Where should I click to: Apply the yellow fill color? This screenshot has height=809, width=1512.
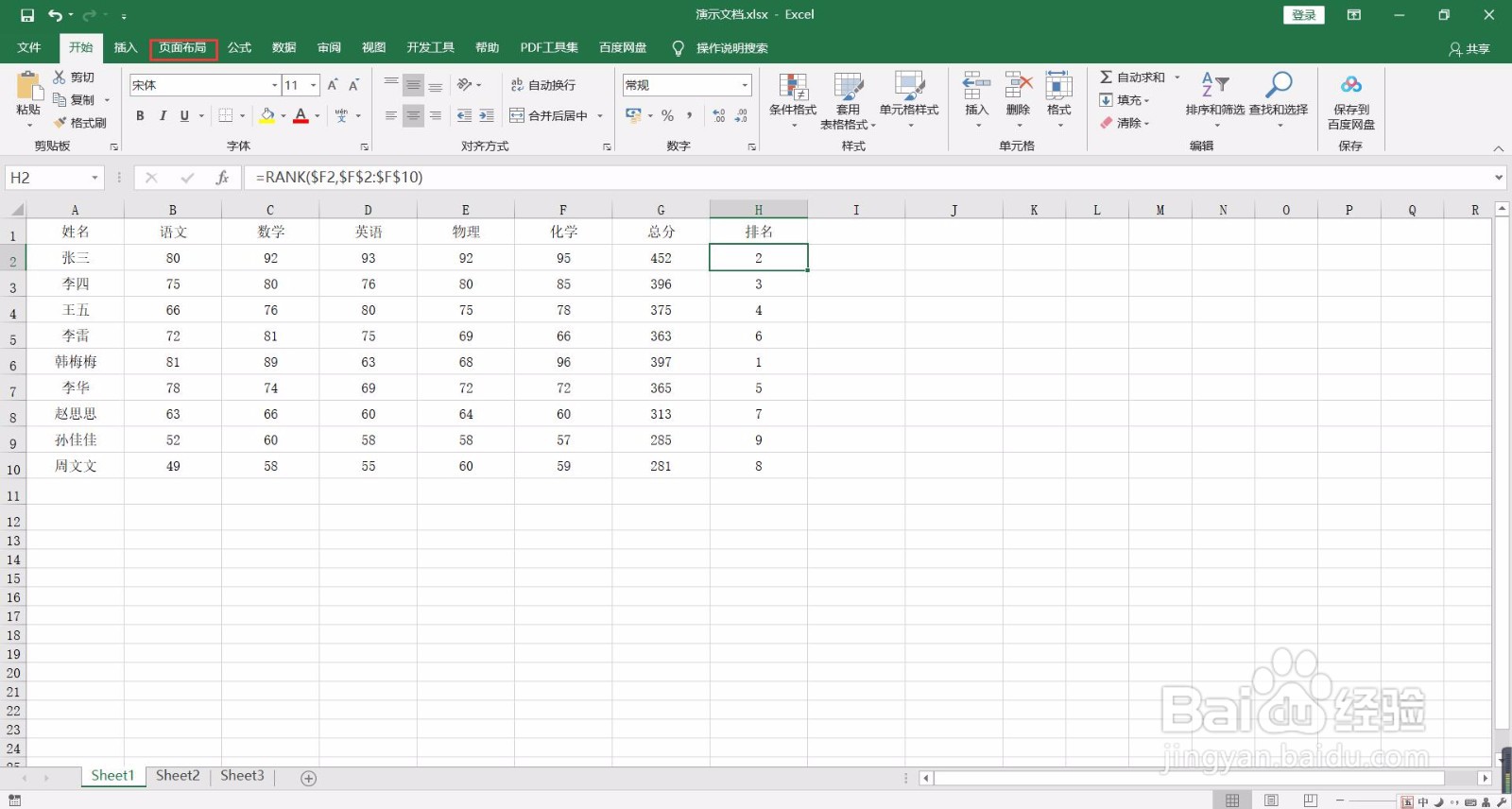coord(267,115)
